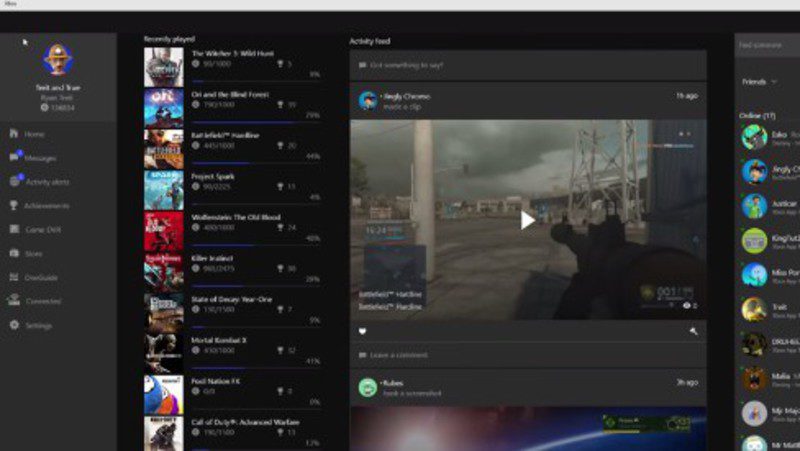Select Ori and the Blind Forest entry
The image size is (800, 451).
231,101
